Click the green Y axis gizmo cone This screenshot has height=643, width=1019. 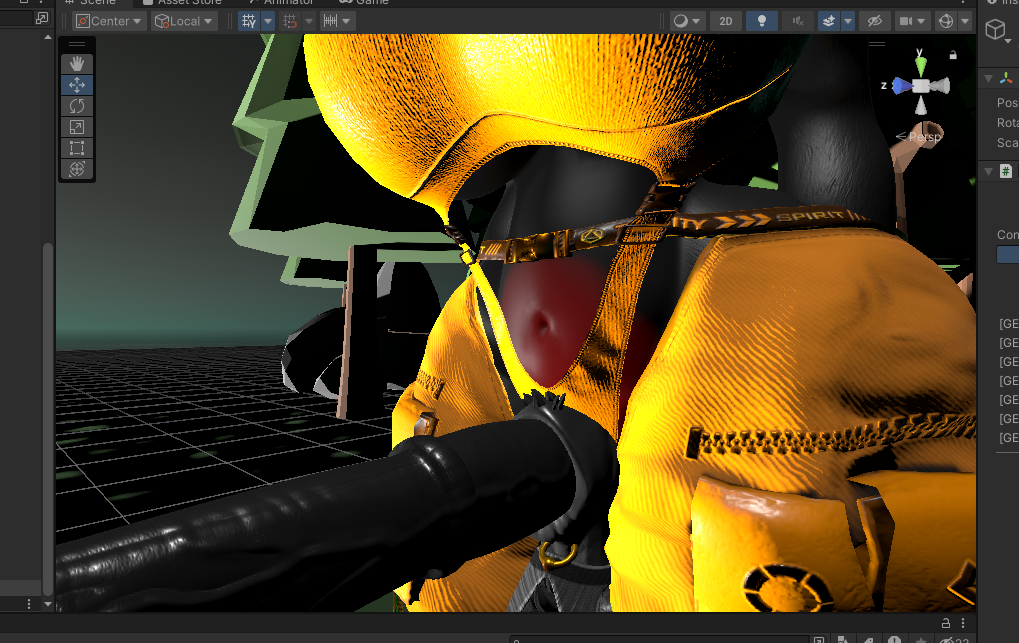(x=921, y=65)
